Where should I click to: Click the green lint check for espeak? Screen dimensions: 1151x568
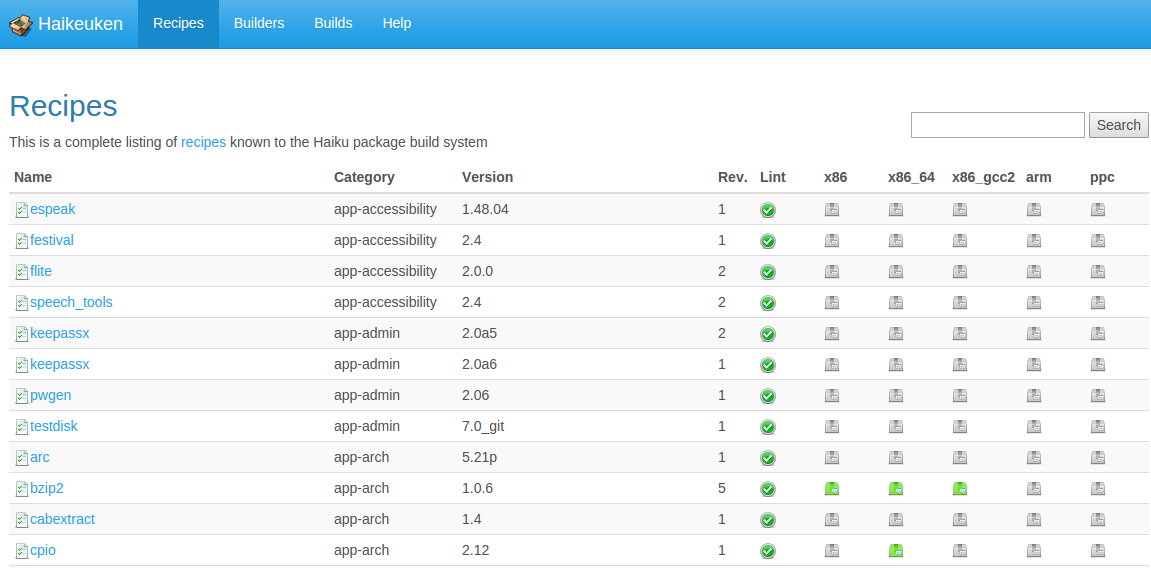768,211
